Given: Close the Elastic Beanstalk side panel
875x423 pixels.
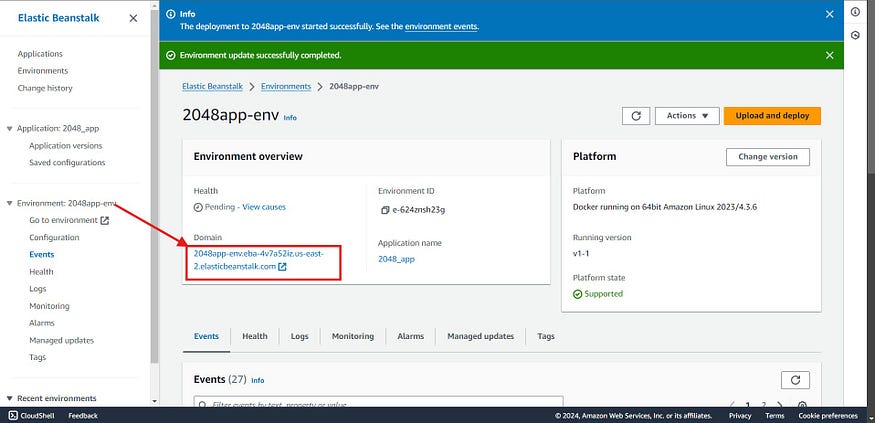Looking at the screenshot, I should coord(133,18).
